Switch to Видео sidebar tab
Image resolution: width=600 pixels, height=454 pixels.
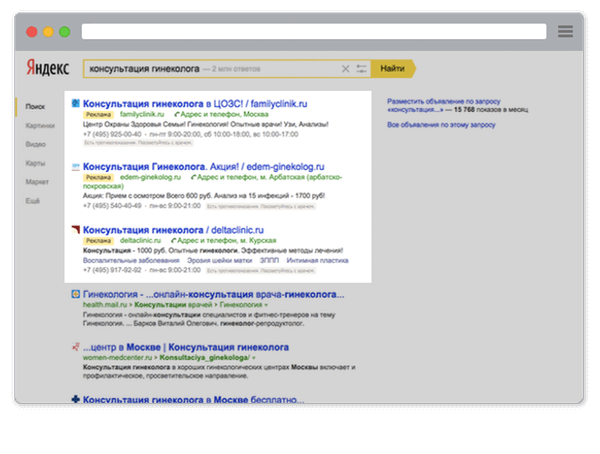(x=36, y=144)
